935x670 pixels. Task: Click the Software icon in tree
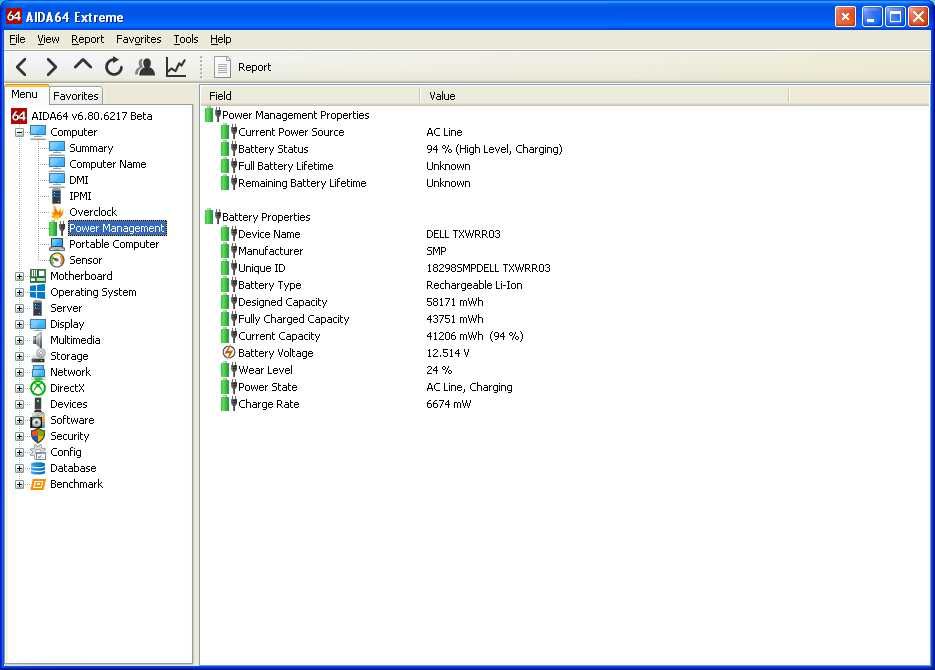coord(38,420)
